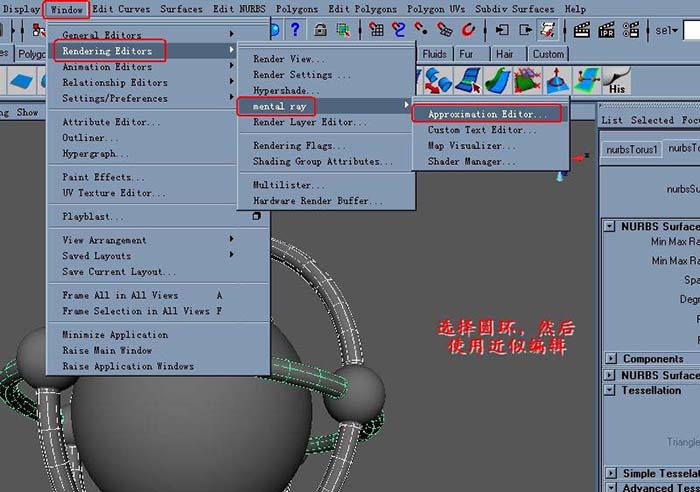Open the Subdiv Surfaces menu
Screen dimensions: 700x492
(x=515, y=9)
